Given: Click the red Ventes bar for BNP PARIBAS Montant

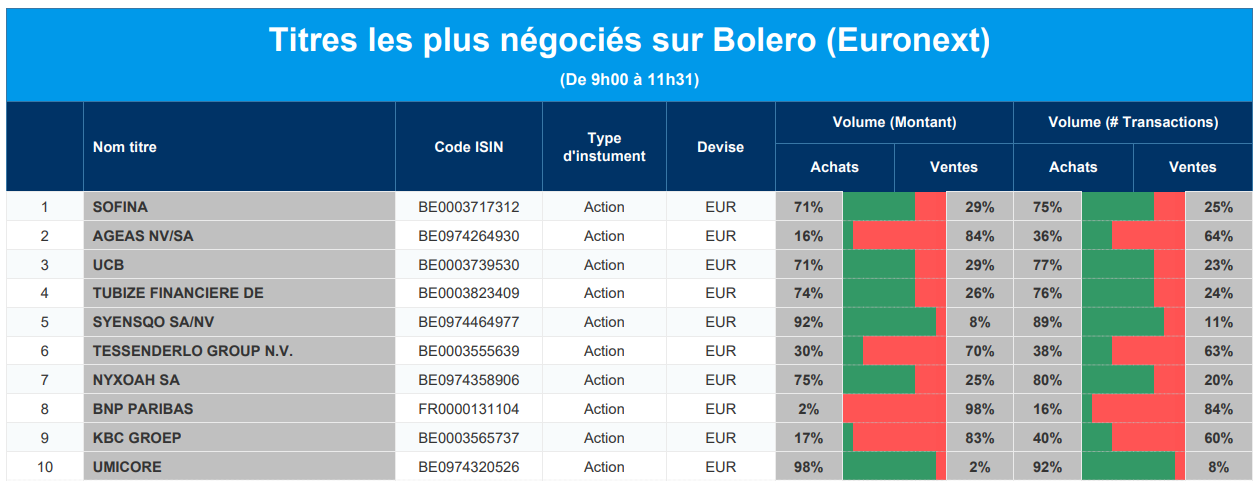Looking at the screenshot, I should tap(895, 409).
